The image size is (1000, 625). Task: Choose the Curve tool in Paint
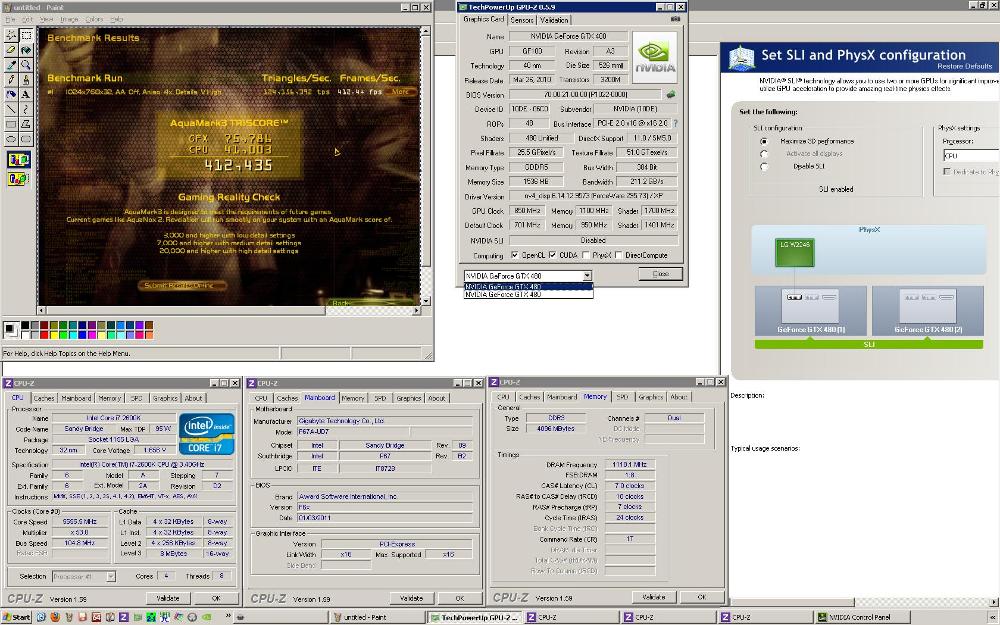[x=26, y=108]
